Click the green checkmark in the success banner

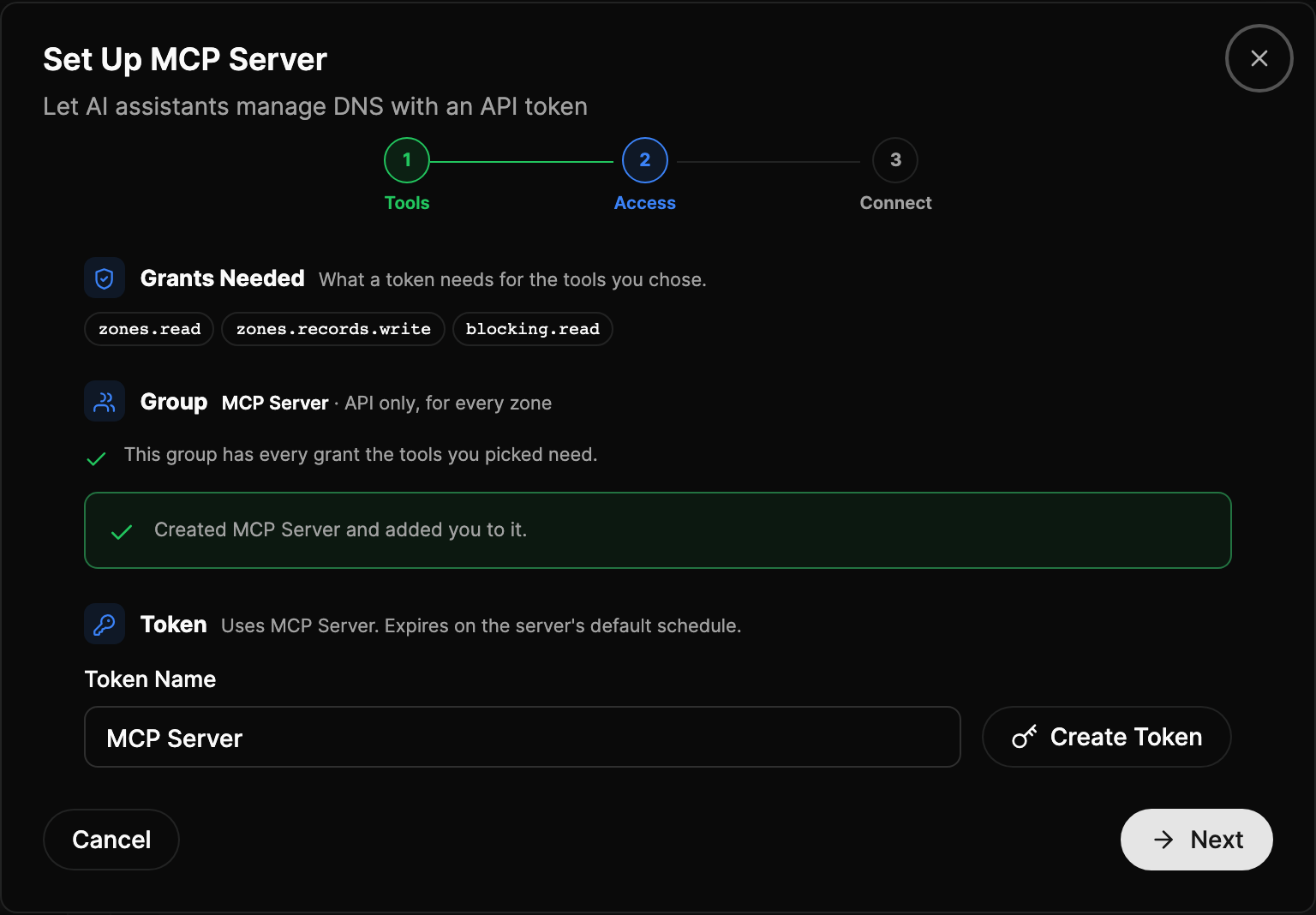tap(122, 532)
